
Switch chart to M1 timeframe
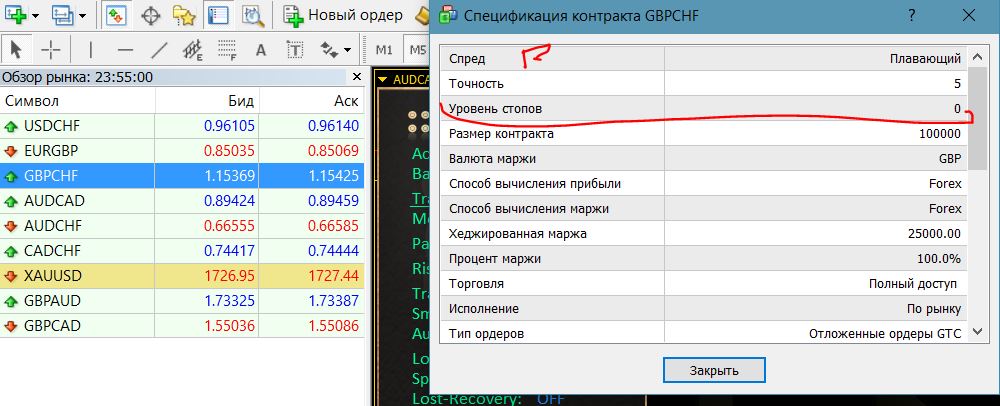[384, 50]
